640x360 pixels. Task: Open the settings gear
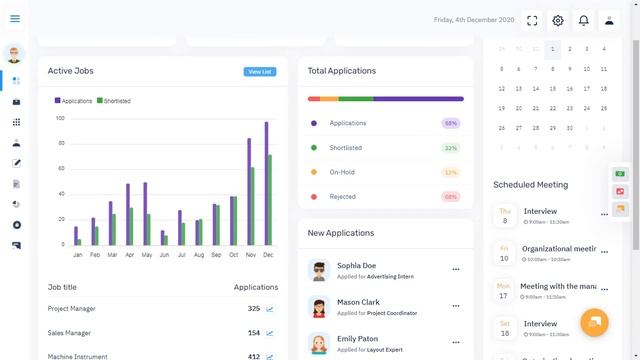pos(558,20)
